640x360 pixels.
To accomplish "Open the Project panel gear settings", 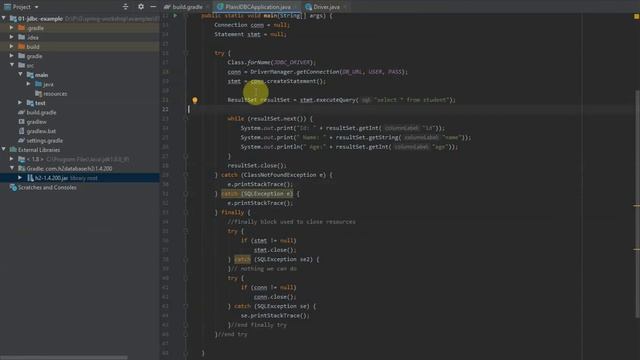I will pyautogui.click(x=141, y=7).
